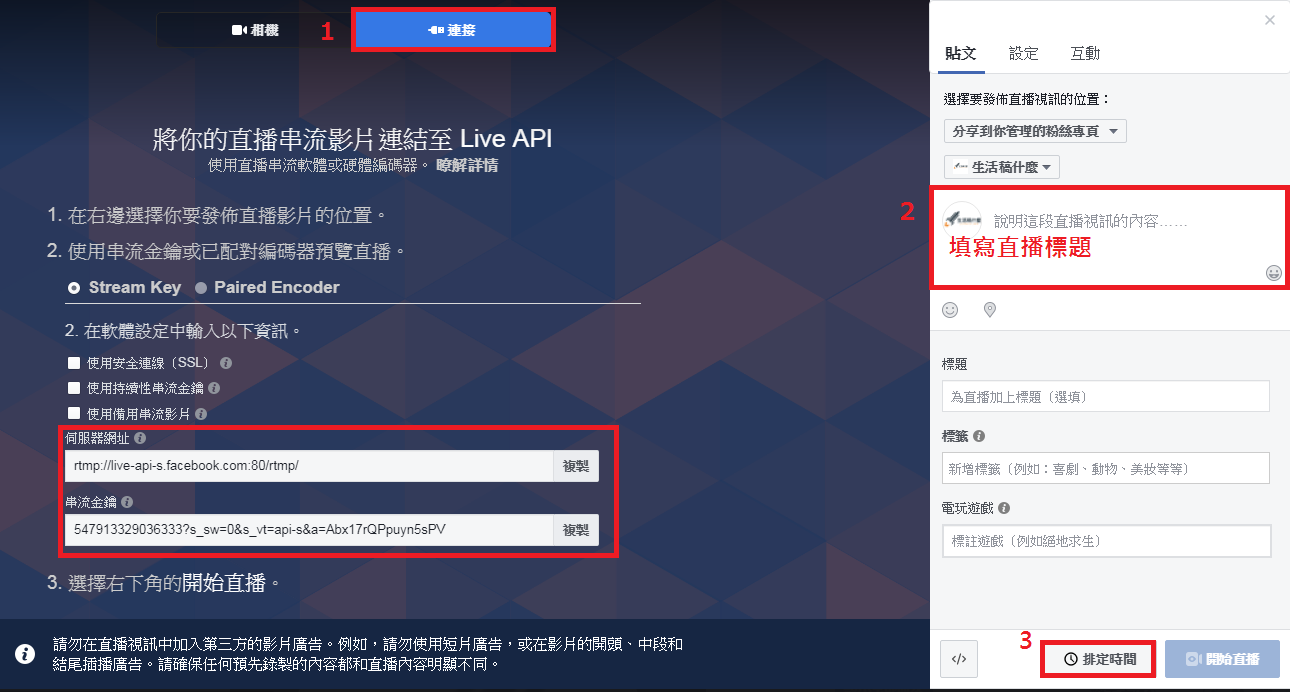
Task: Click emoji picker icon inside description box
Action: tap(1273, 273)
